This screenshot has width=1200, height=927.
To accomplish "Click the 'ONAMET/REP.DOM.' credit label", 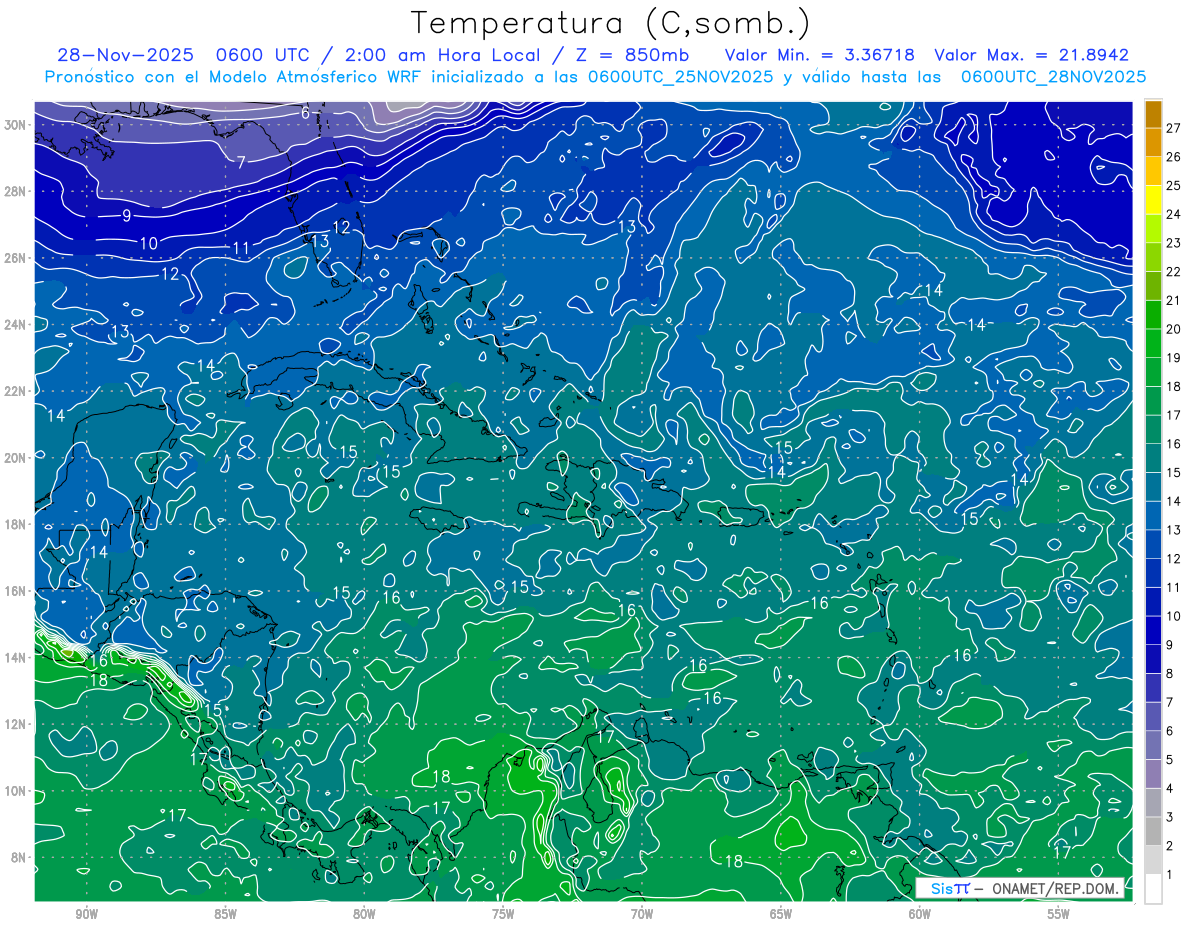I will point(1056,888).
